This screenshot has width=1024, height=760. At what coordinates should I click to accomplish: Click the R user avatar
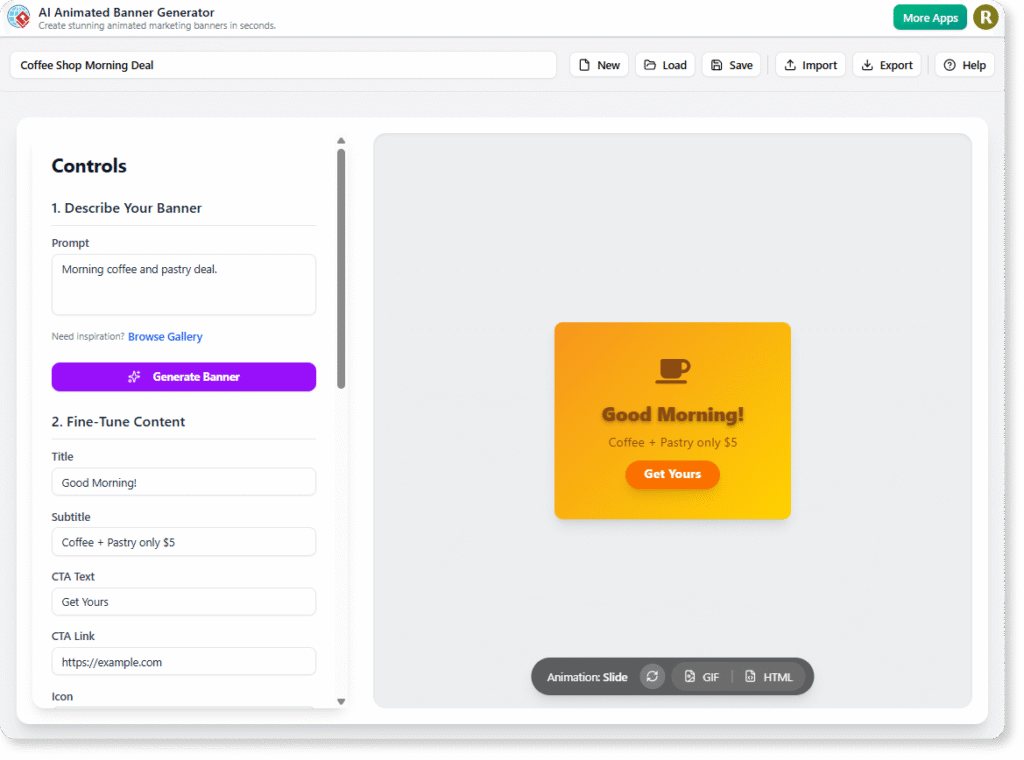pos(985,17)
